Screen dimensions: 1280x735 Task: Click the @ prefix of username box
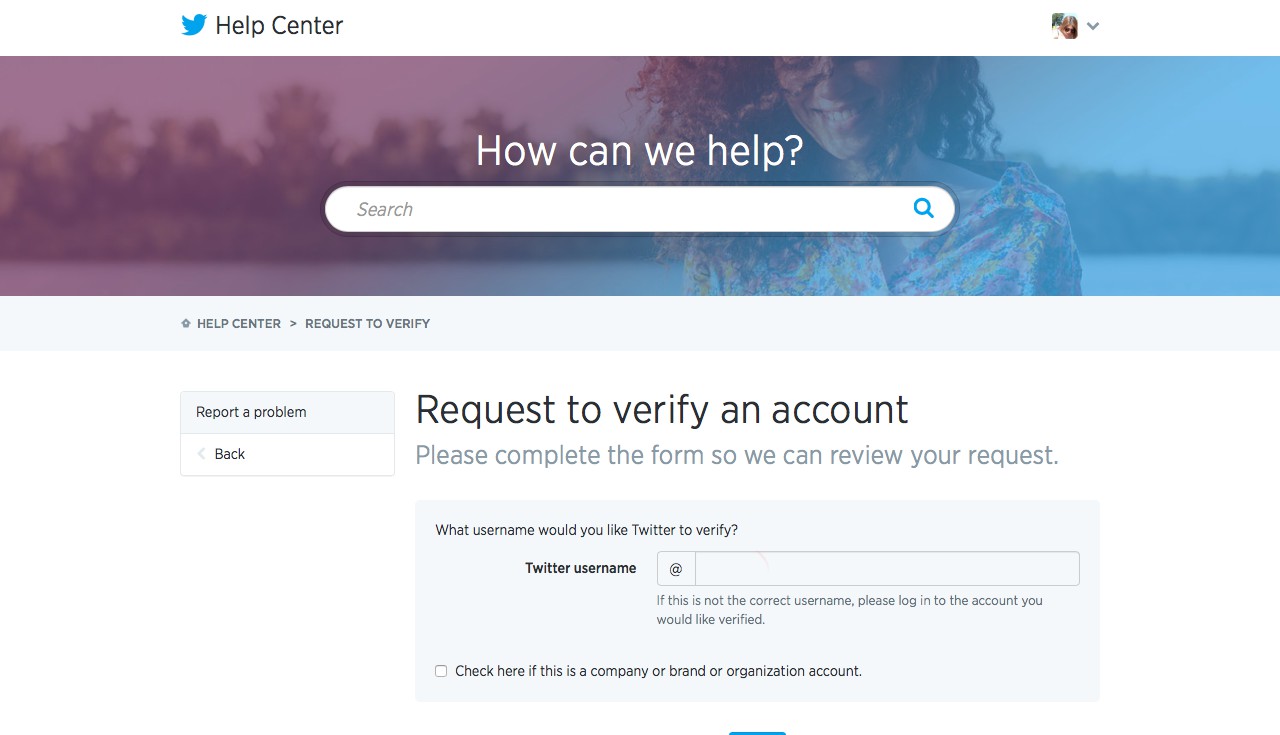click(x=676, y=568)
